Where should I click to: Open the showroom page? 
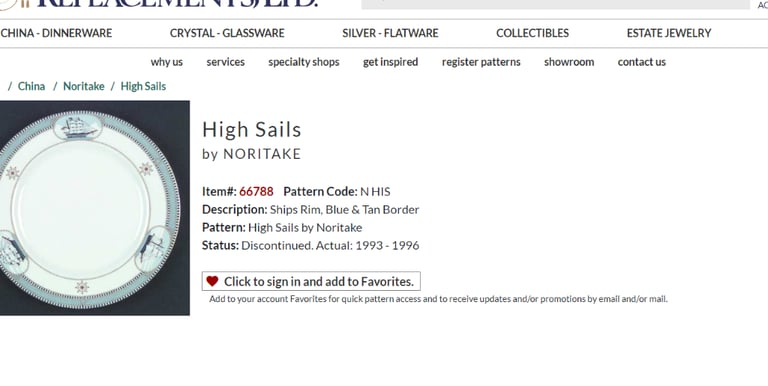569,62
